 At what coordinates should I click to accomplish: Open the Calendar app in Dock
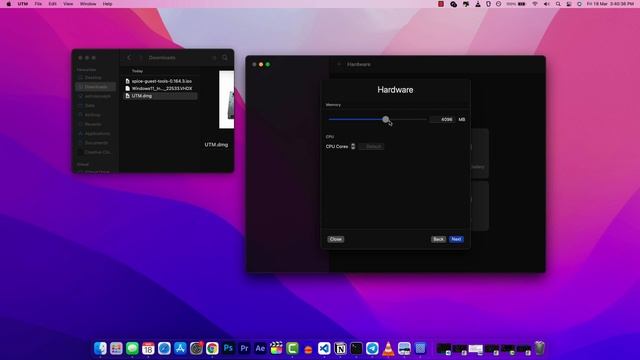click(148, 348)
